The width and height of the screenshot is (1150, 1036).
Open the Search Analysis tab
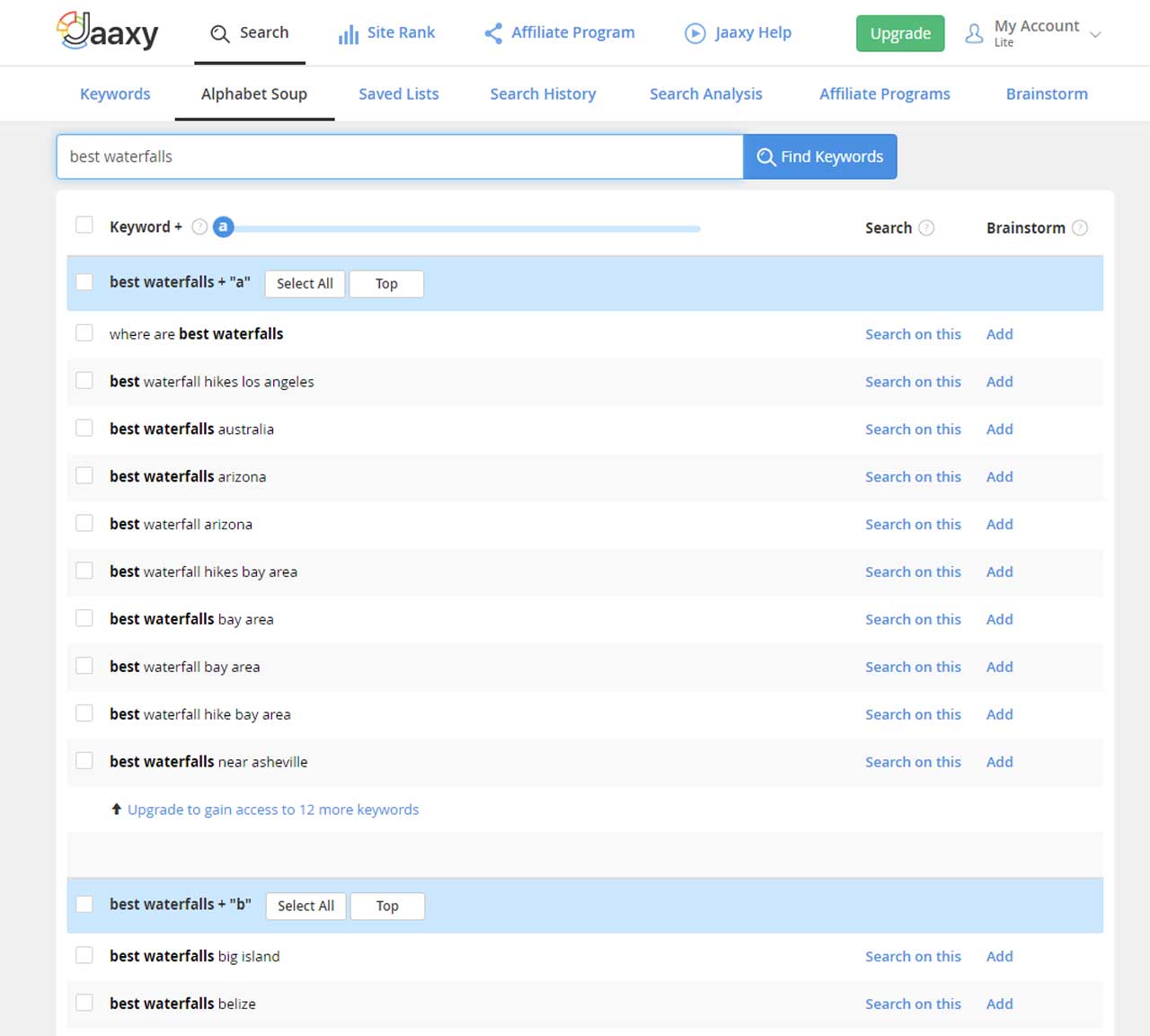click(706, 93)
